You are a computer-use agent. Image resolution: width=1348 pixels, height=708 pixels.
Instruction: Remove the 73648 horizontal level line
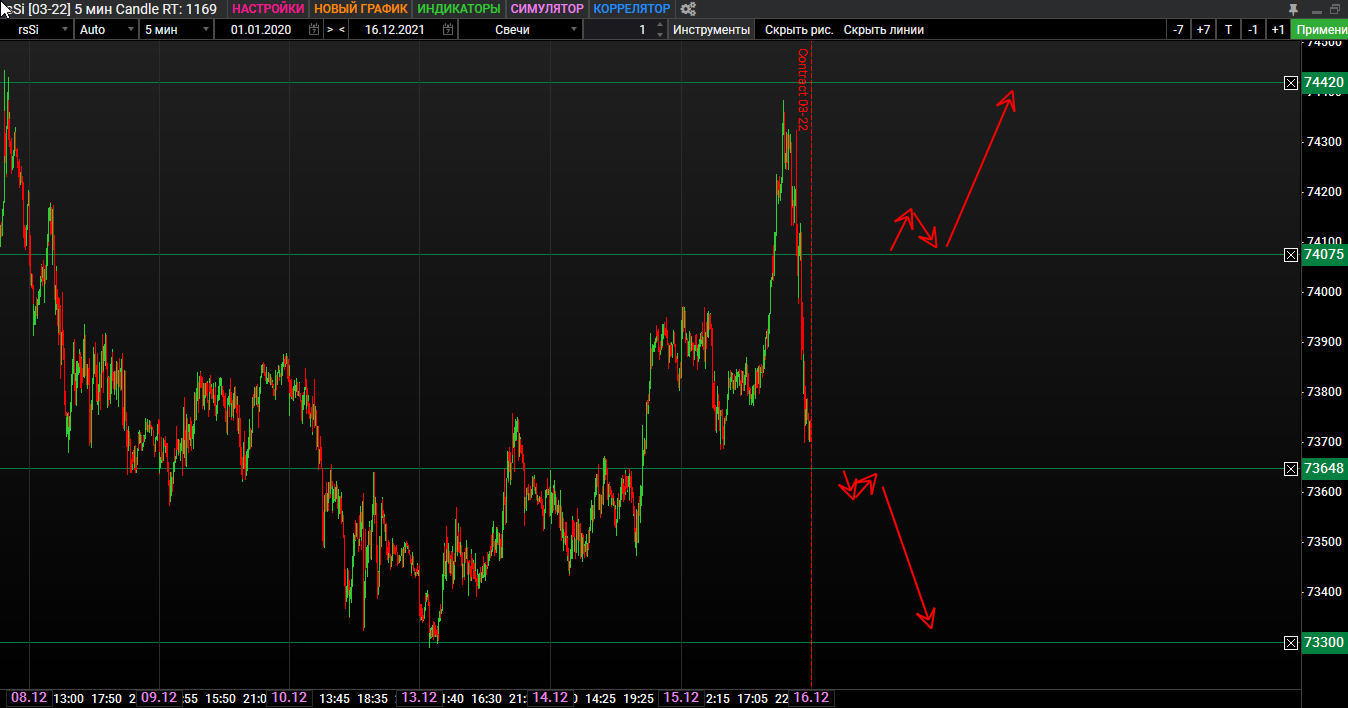(x=1290, y=469)
